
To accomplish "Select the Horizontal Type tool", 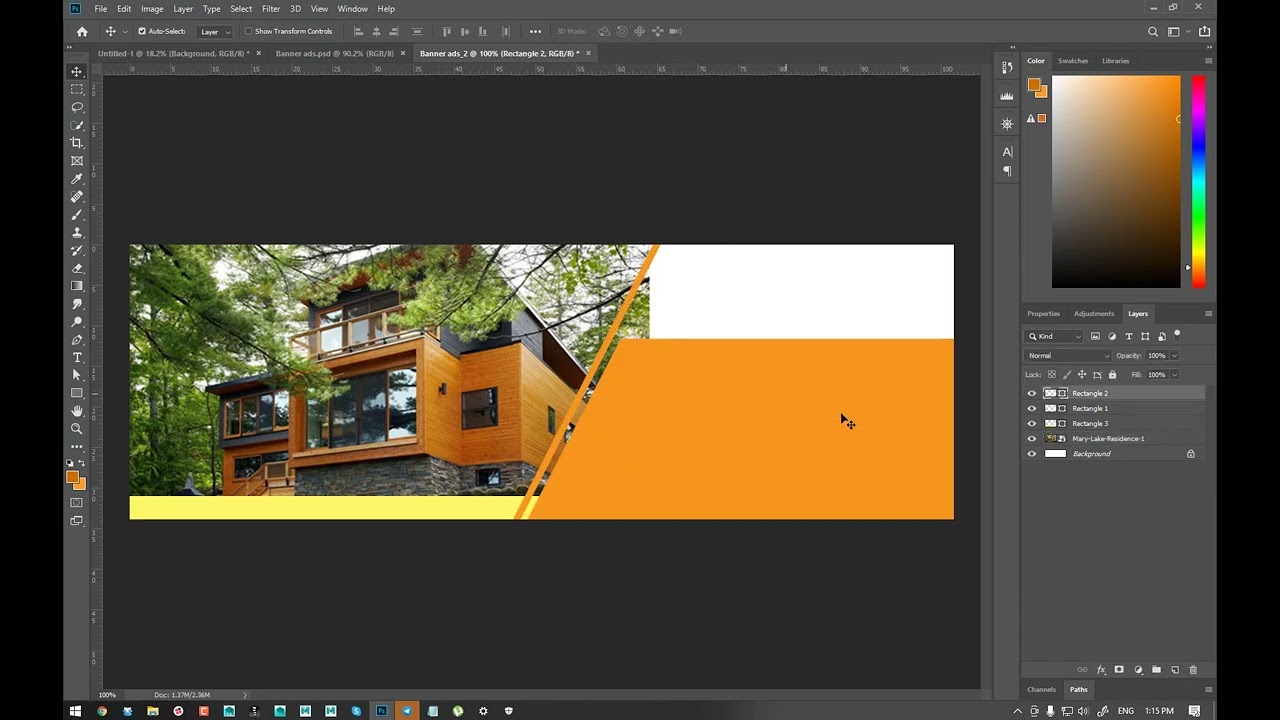I will [77, 358].
